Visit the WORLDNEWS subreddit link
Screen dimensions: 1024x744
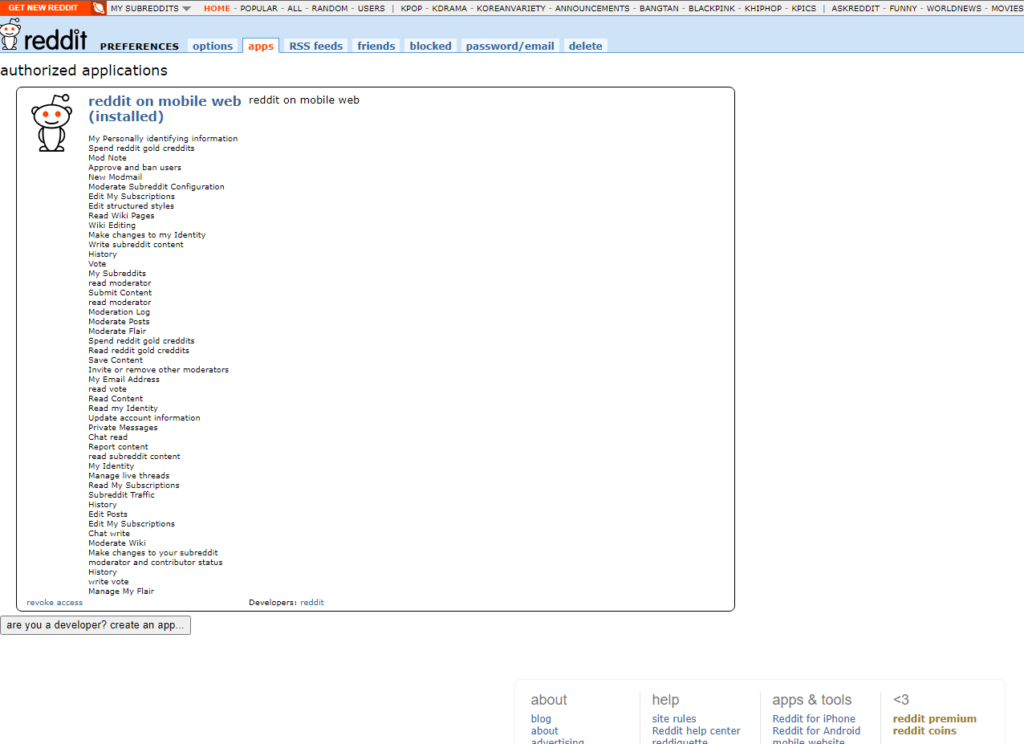coord(953,8)
